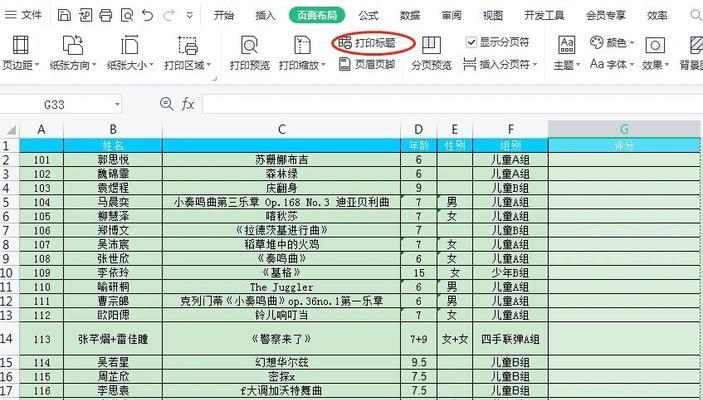This screenshot has height=400, width=703.
Task: Click the search icon at top right
Action: (696, 15)
